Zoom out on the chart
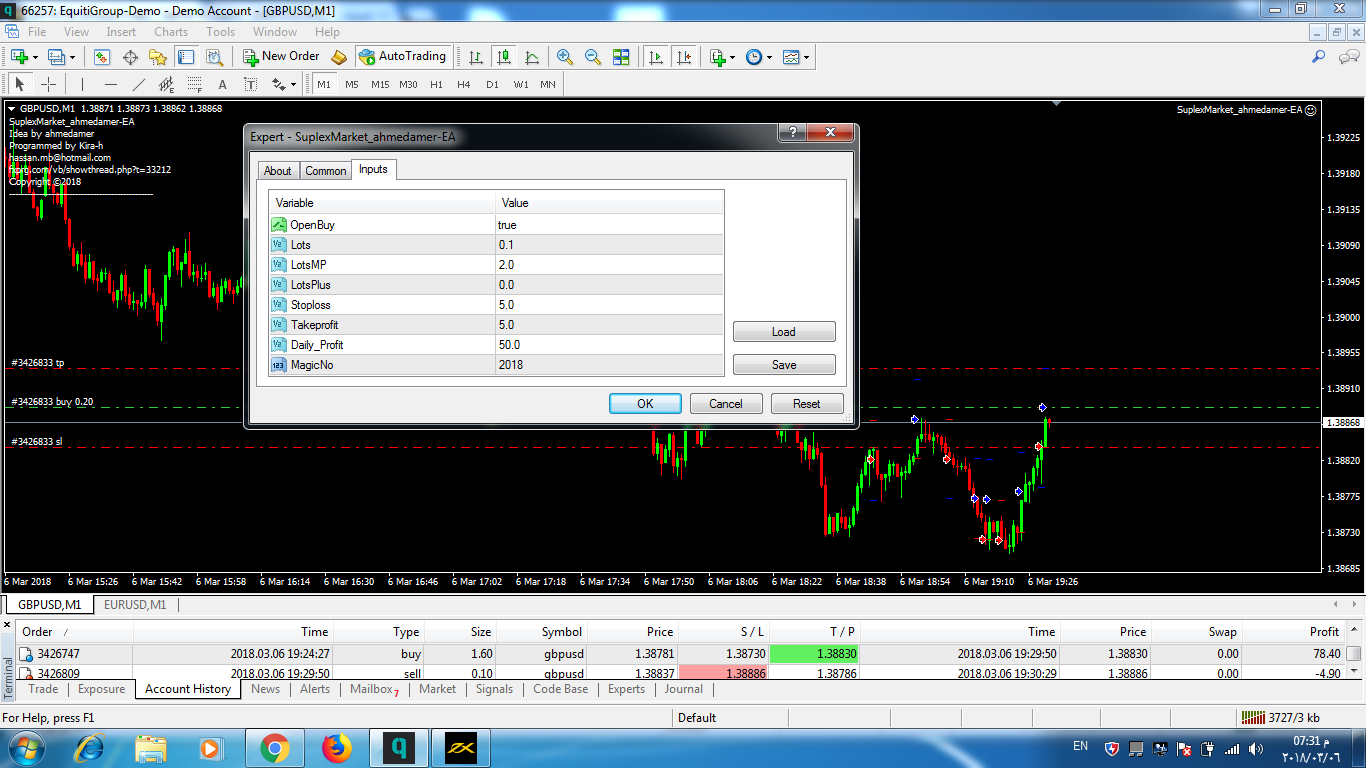Screen dimensions: 1366x768 [593, 57]
